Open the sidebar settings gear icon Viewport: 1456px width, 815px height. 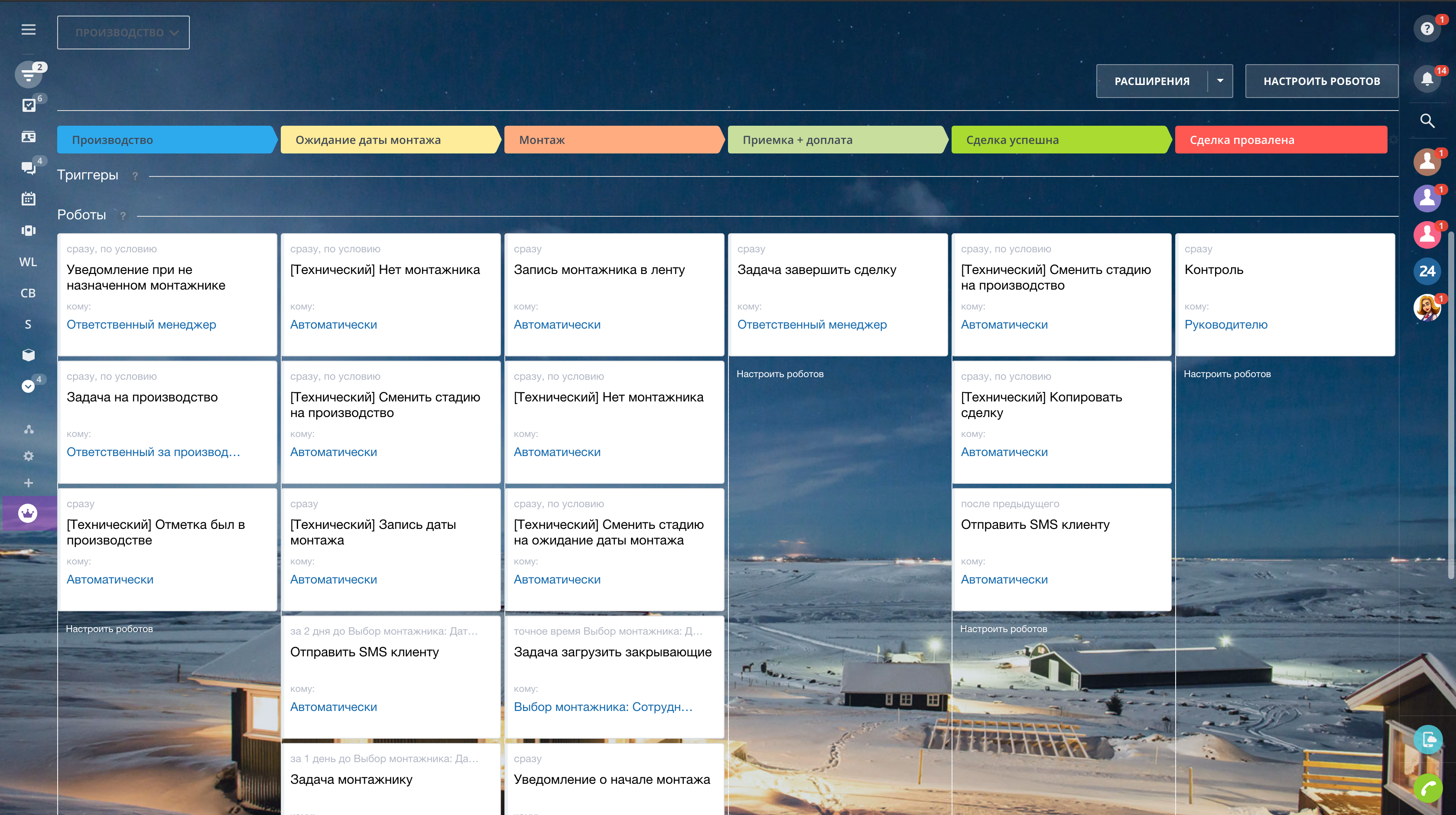(x=28, y=456)
